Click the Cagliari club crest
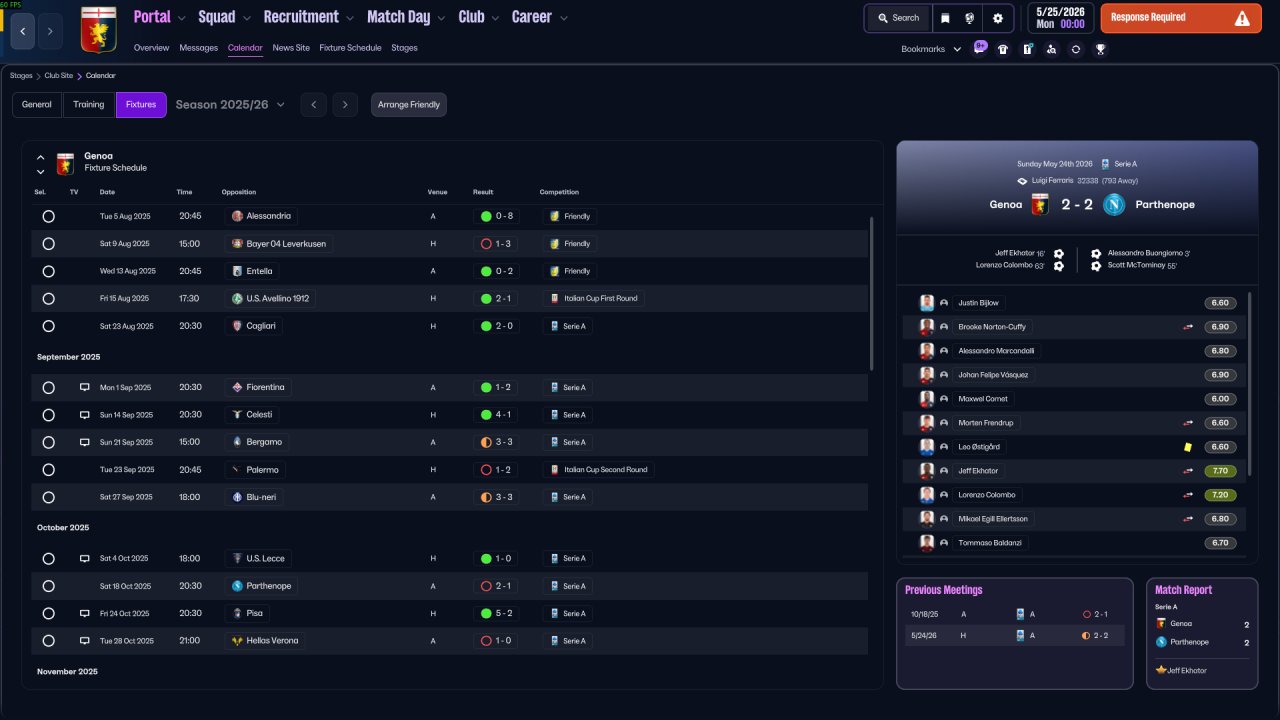Image resolution: width=1280 pixels, height=720 pixels. tap(237, 326)
